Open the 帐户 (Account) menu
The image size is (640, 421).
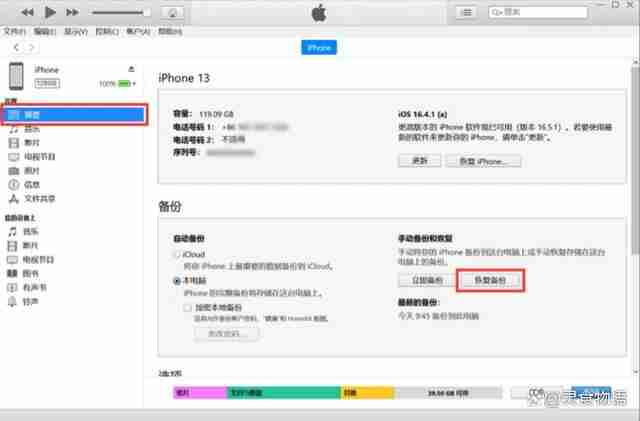[138, 31]
